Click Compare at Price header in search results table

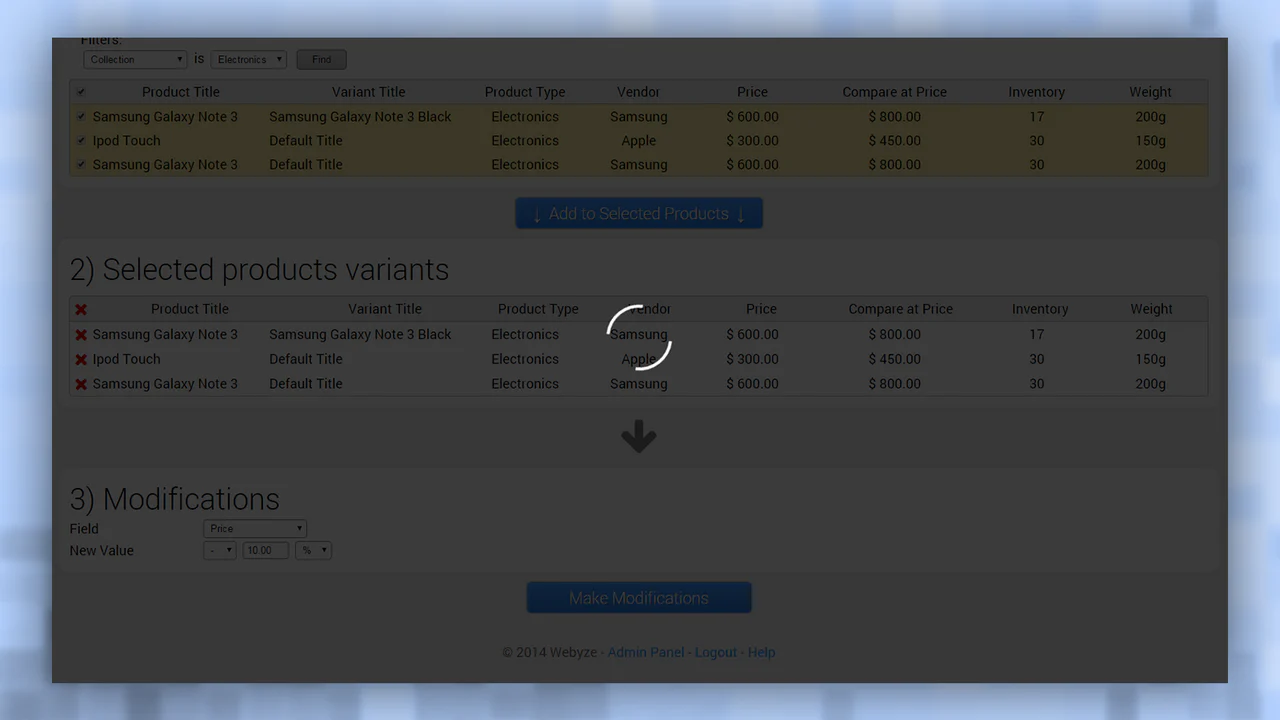(894, 92)
